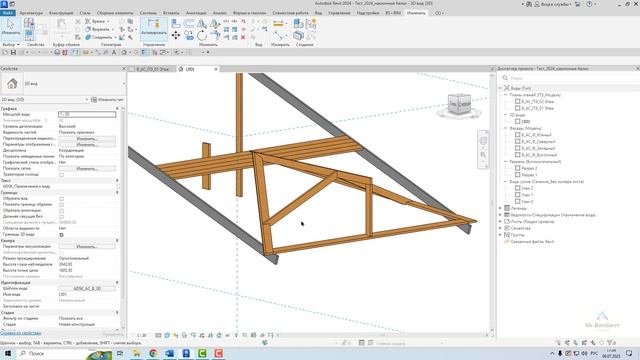Expand the Семейства node
Viewport: 640px width, 360px height.
click(x=500, y=228)
